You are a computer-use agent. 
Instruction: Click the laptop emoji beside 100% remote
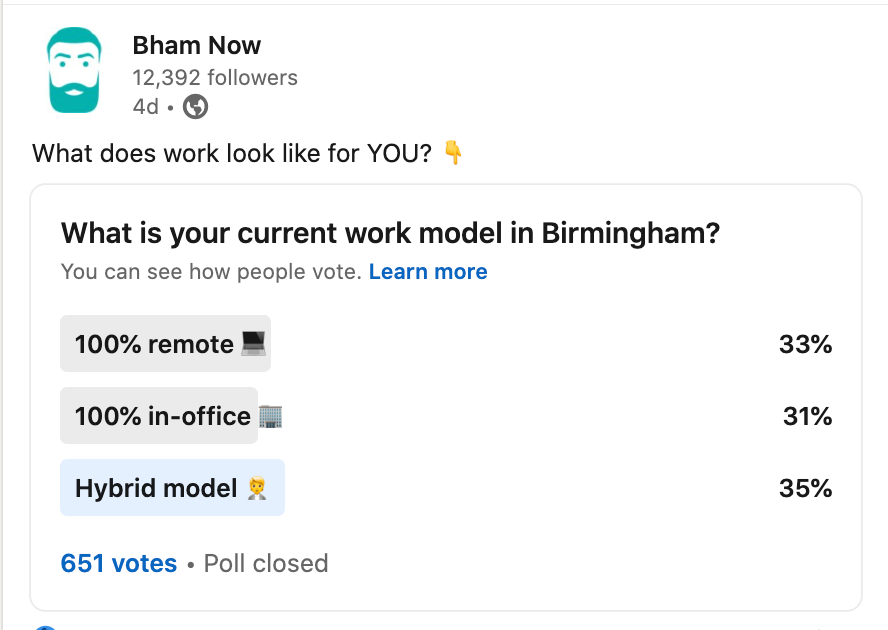[x=254, y=344]
